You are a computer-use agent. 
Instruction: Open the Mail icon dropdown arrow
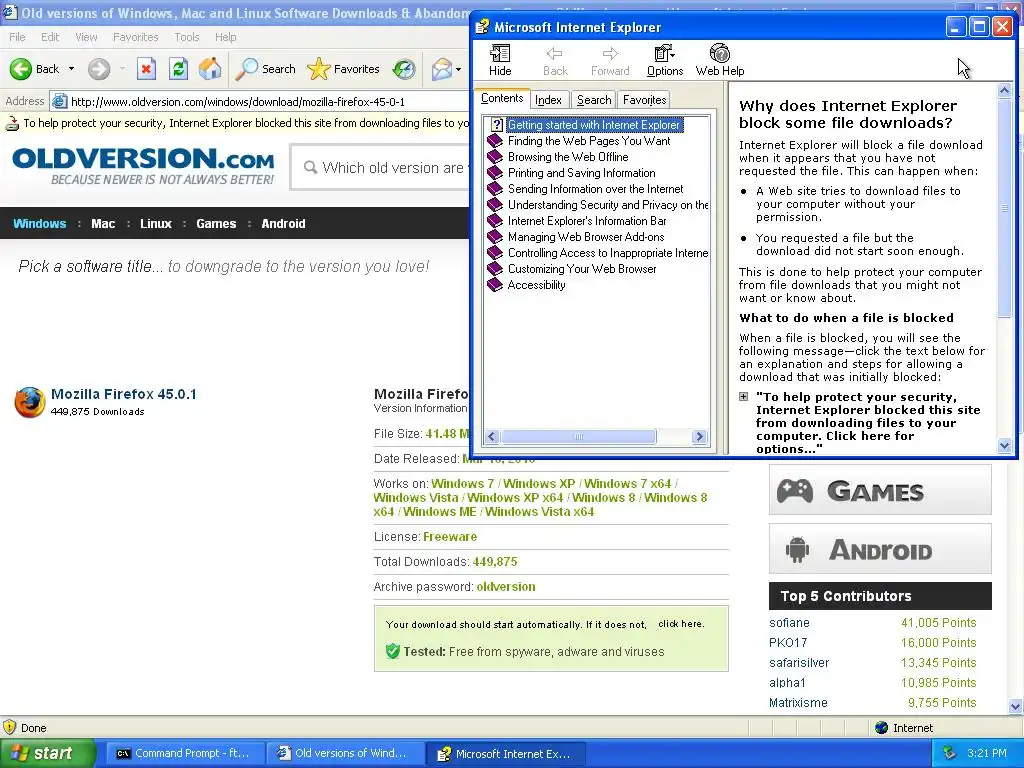point(458,69)
